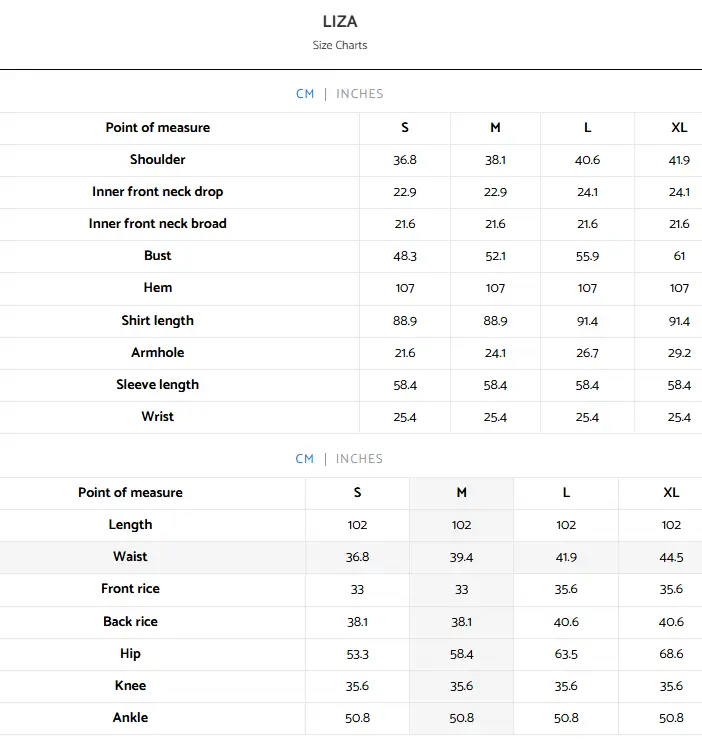Click the Armhole row label
The image size is (702, 739).
[158, 353]
